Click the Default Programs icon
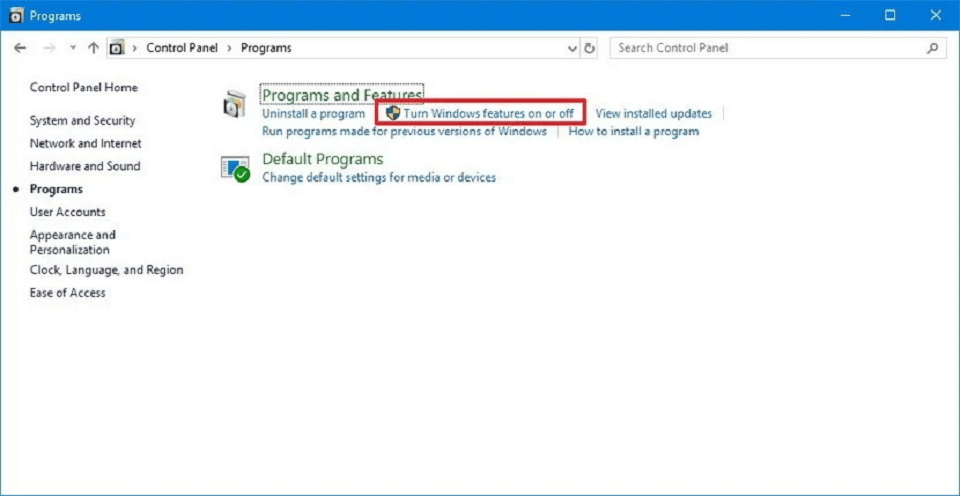This screenshot has width=960, height=496. (x=236, y=170)
